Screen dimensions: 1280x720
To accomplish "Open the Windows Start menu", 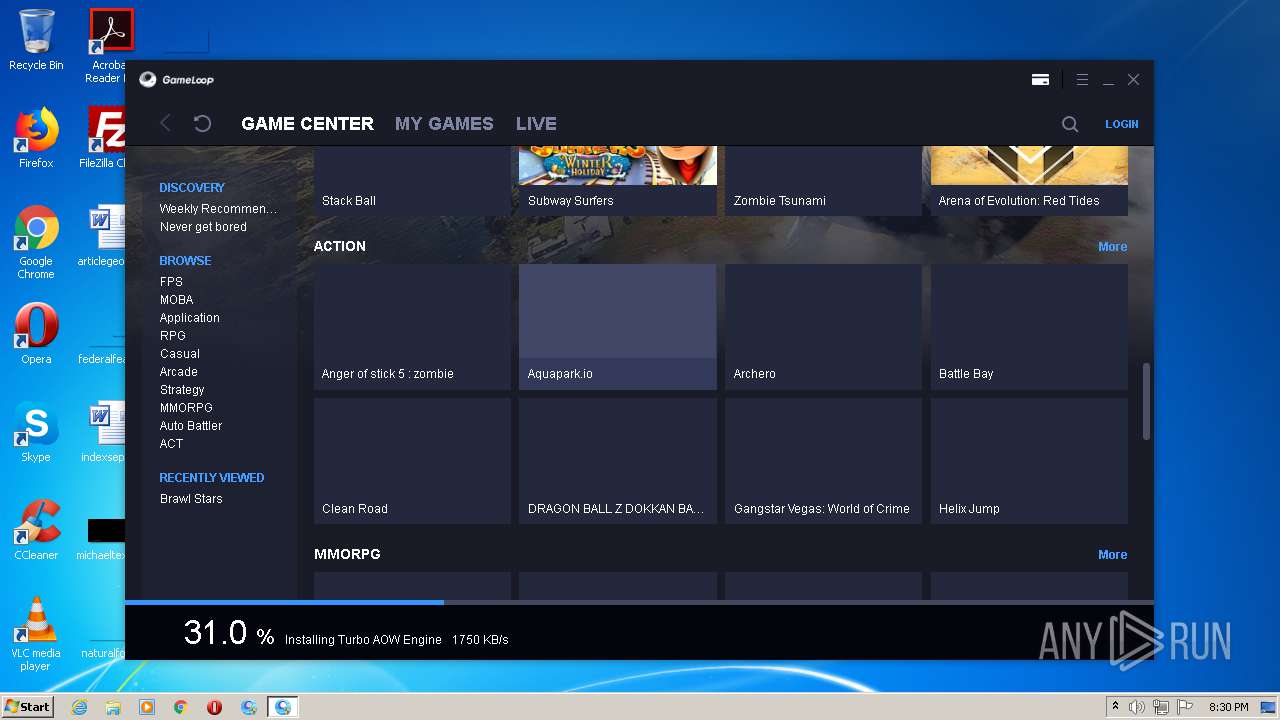I will coord(28,707).
